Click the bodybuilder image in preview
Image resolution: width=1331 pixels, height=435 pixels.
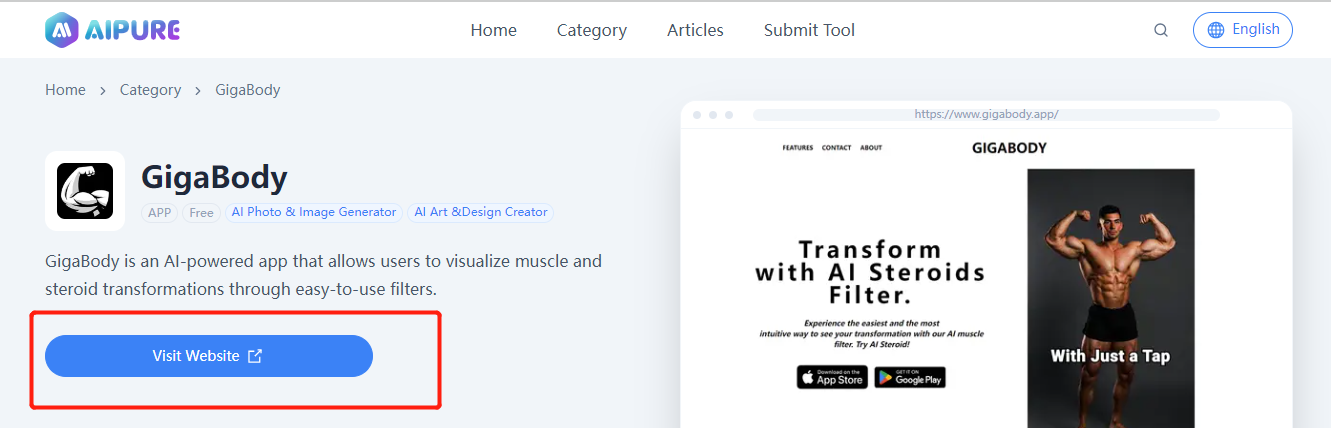pyautogui.click(x=1111, y=300)
